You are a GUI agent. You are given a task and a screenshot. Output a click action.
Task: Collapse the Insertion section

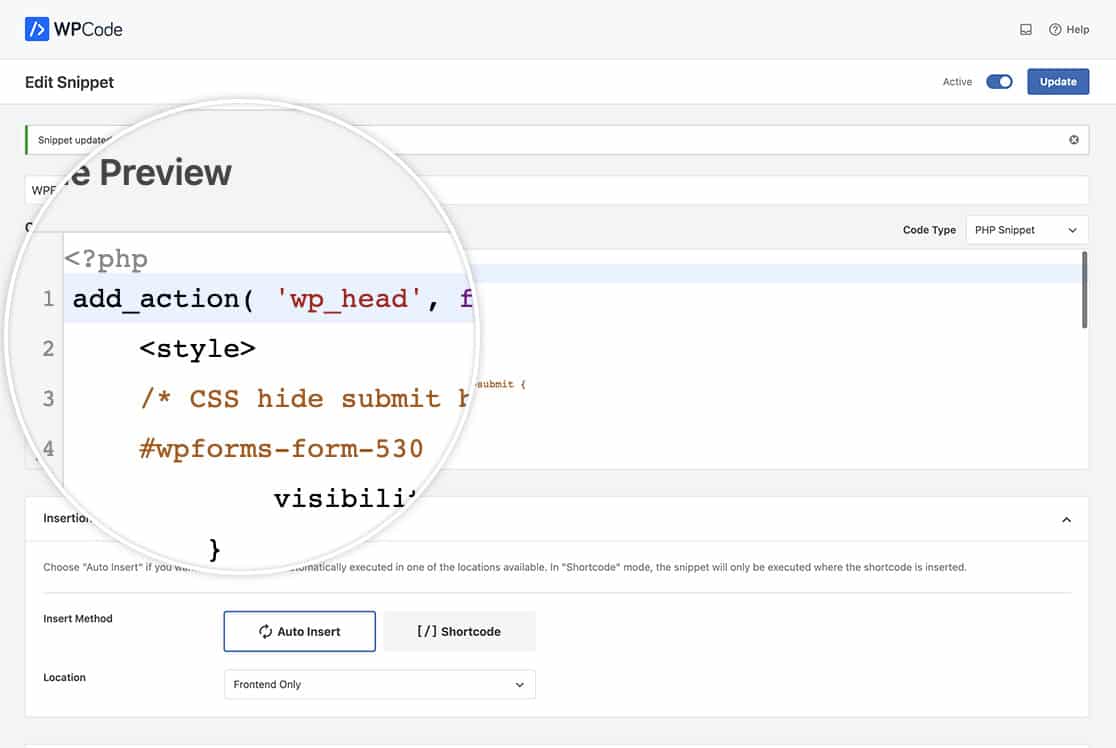[1066, 520]
